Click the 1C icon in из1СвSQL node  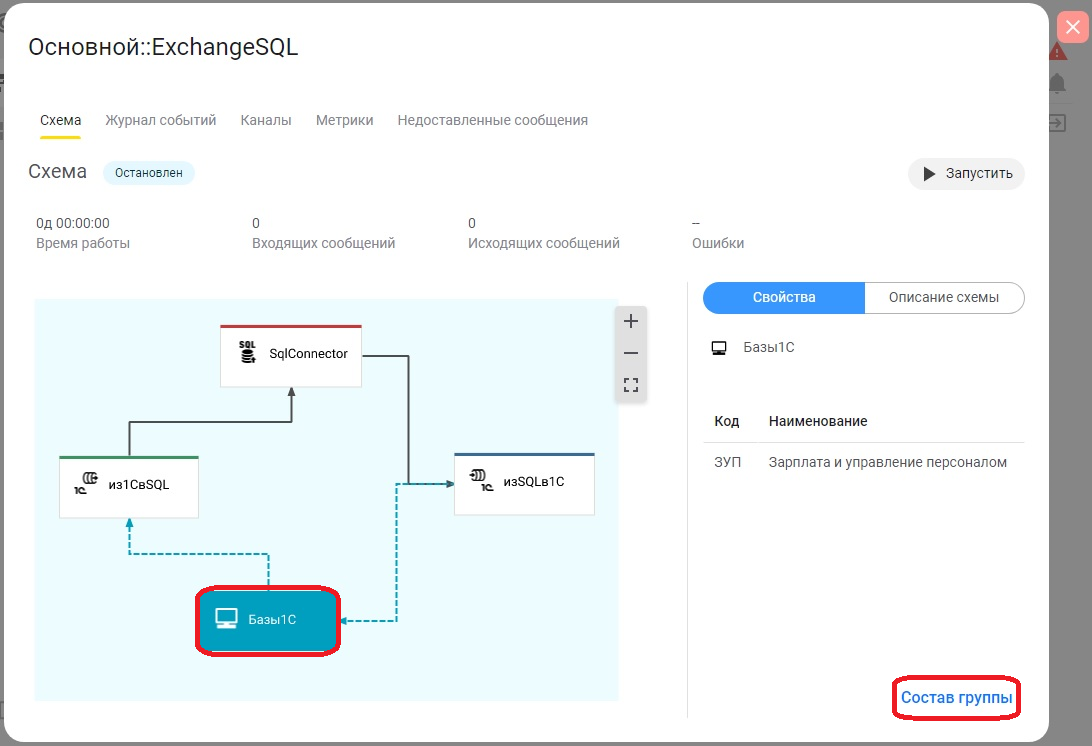85,484
